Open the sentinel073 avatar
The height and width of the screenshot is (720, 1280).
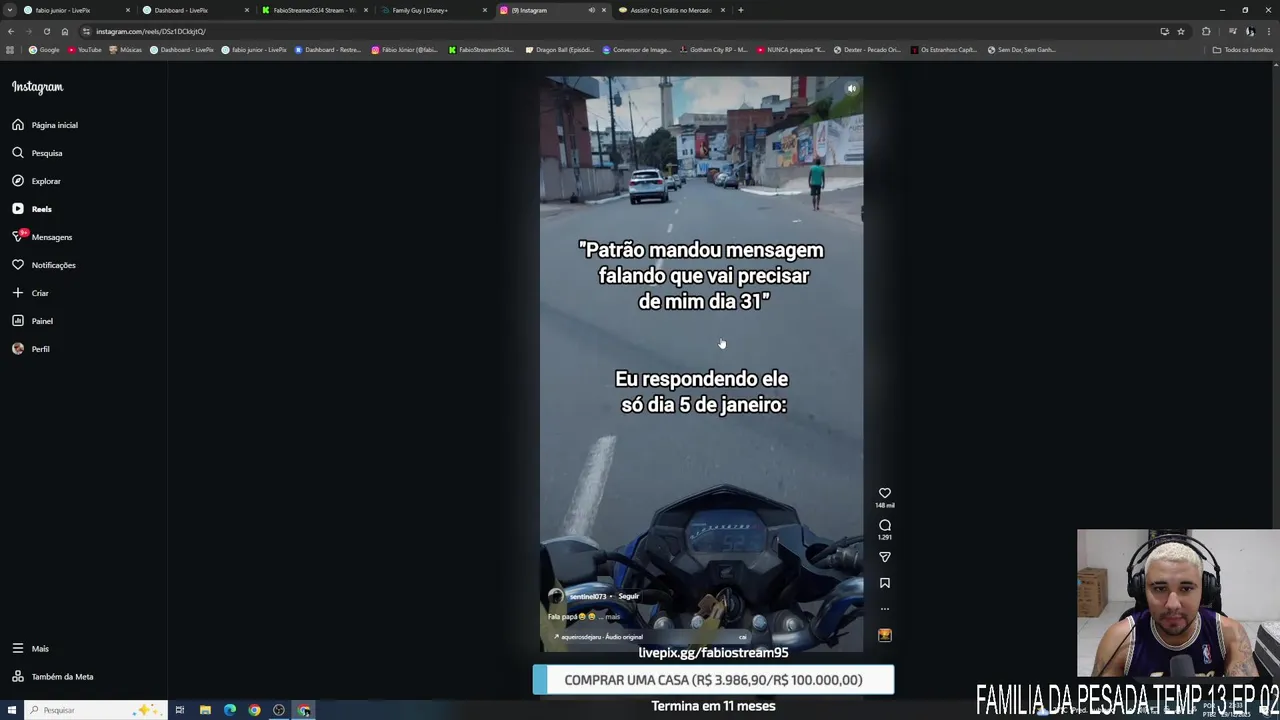(556, 596)
